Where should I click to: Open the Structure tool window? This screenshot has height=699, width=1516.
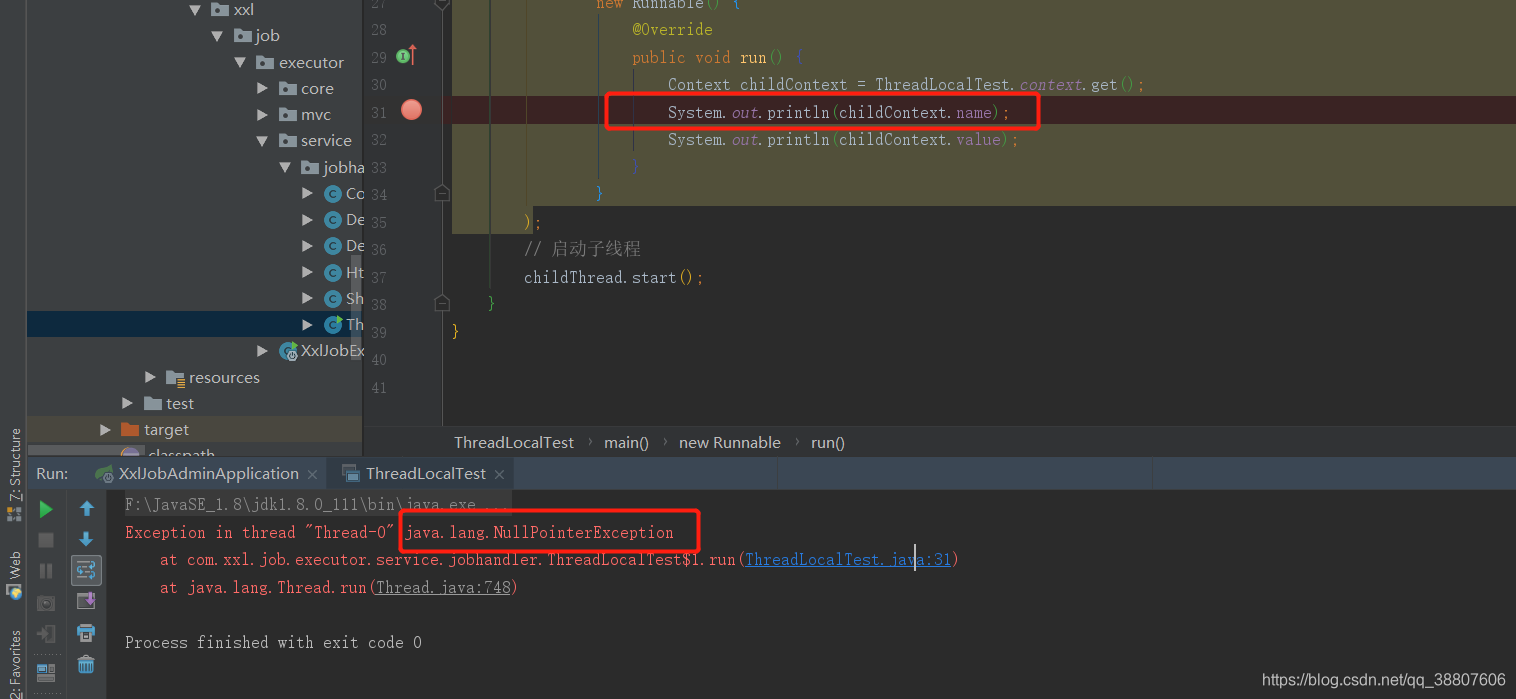[14, 462]
